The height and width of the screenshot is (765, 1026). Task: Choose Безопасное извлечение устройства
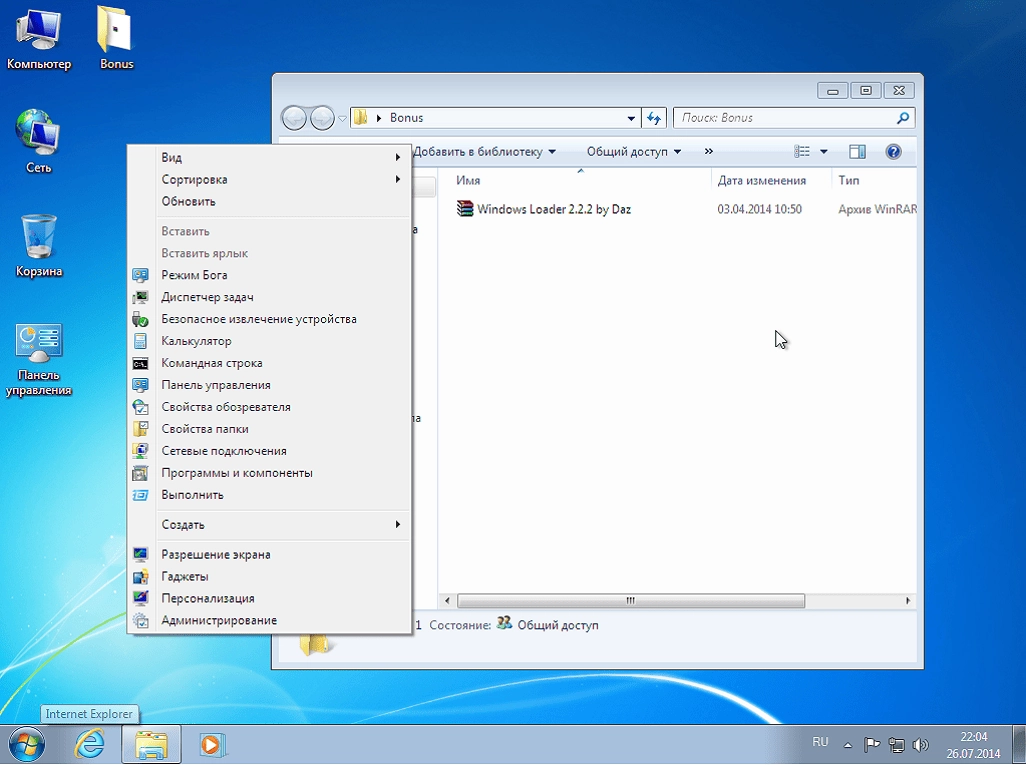[x=269, y=319]
